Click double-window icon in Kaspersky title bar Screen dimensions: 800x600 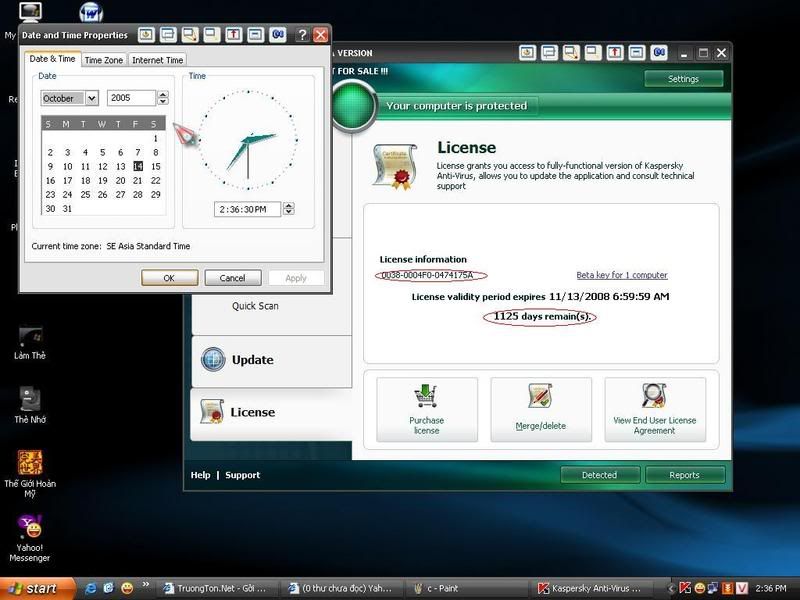549,53
